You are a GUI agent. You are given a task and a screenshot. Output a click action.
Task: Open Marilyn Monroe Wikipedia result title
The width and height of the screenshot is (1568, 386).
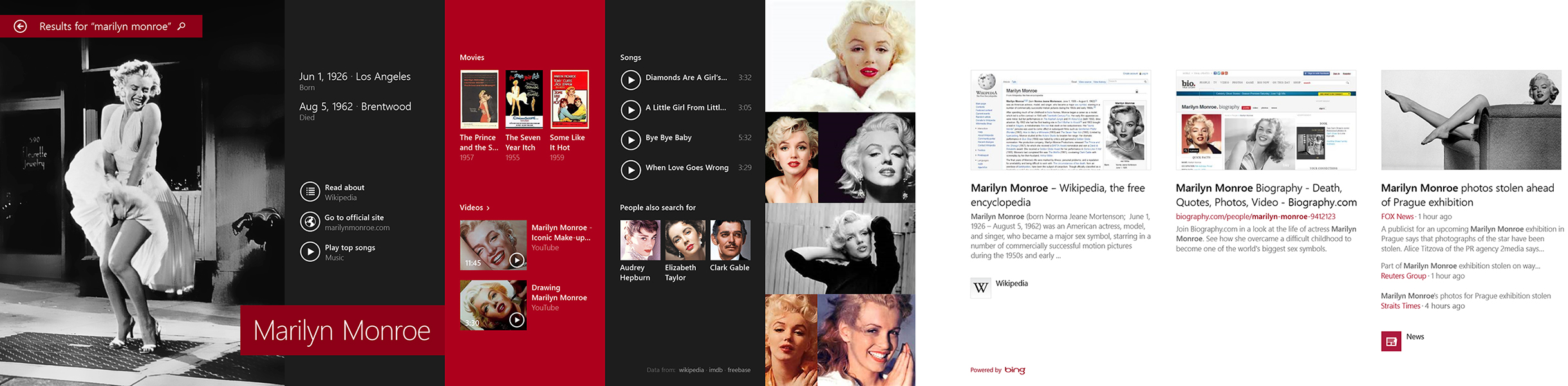click(1058, 195)
